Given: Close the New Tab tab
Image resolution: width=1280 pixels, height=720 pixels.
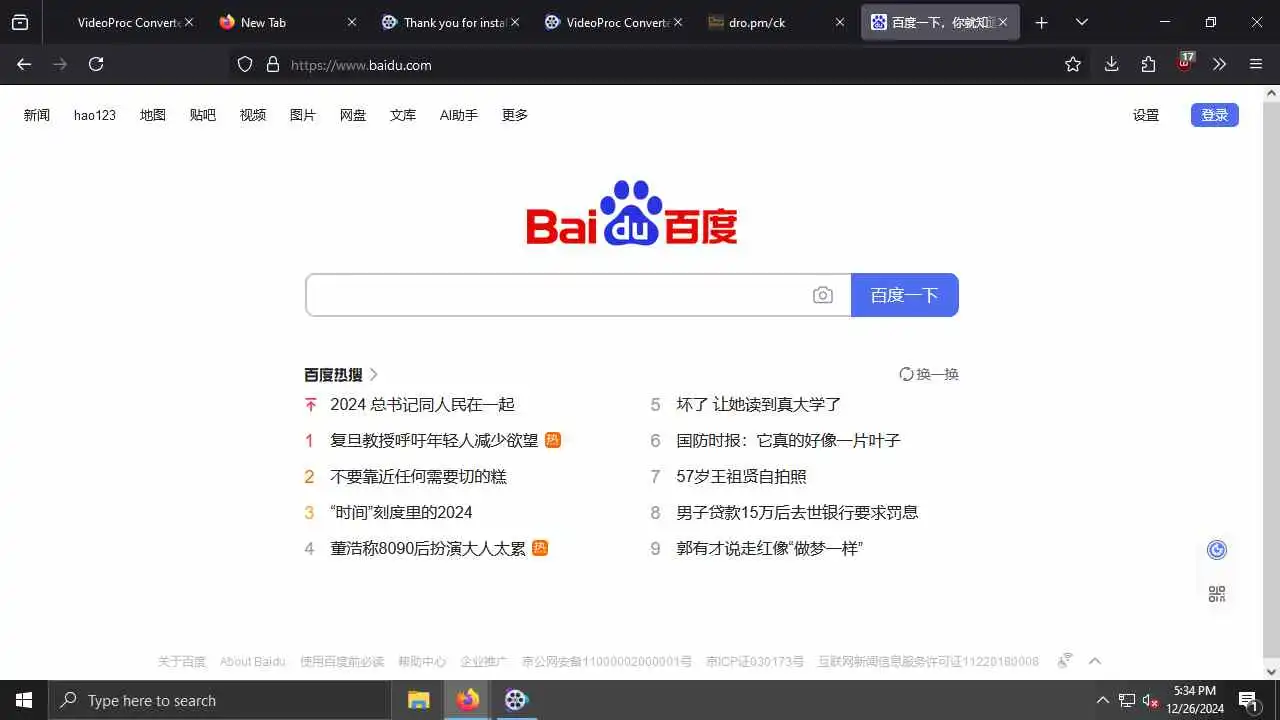Looking at the screenshot, I should pyautogui.click(x=352, y=22).
